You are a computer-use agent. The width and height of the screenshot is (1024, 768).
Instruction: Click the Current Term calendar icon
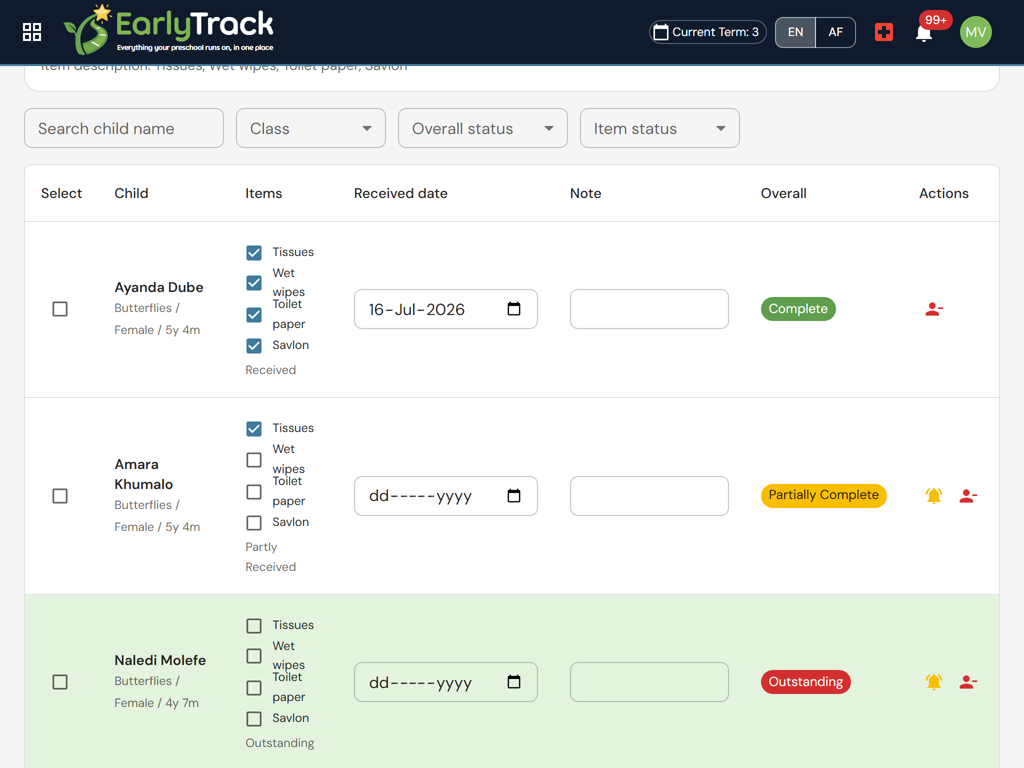[x=661, y=32]
